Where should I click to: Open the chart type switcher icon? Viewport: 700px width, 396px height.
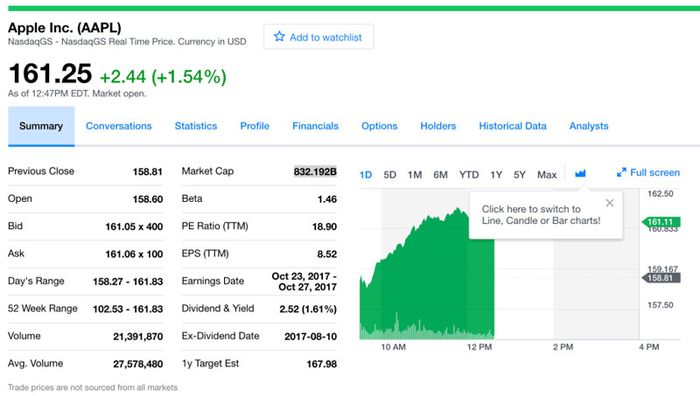click(580, 174)
